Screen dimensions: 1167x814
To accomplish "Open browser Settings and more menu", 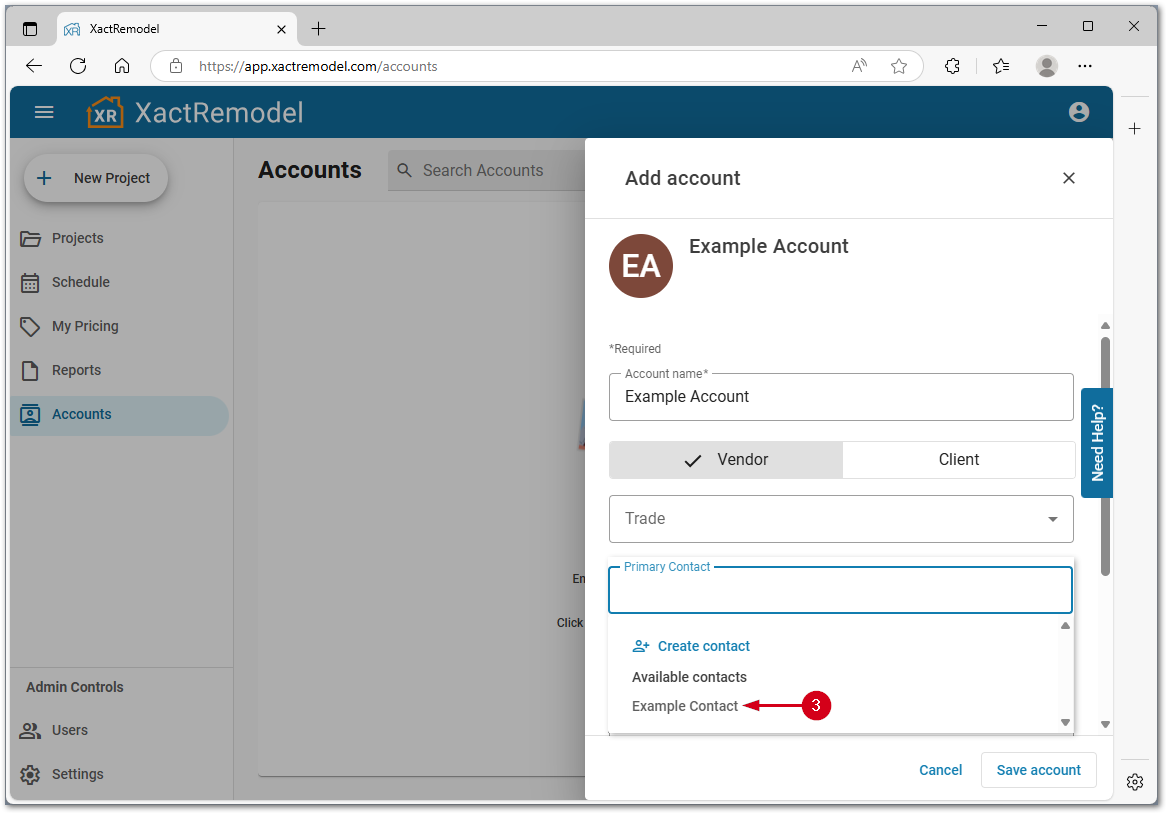I will [1085, 66].
